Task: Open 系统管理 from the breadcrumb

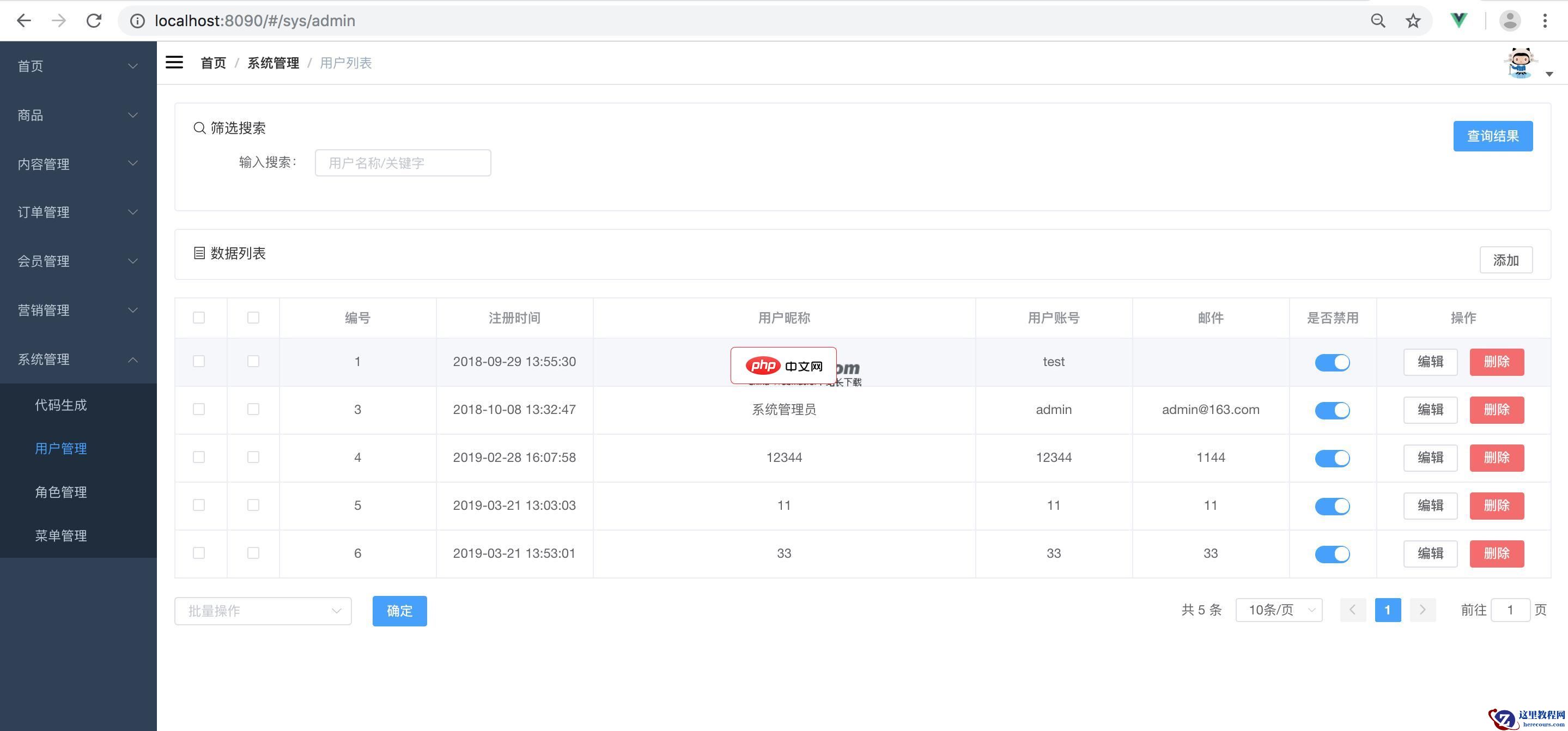Action: [x=273, y=62]
